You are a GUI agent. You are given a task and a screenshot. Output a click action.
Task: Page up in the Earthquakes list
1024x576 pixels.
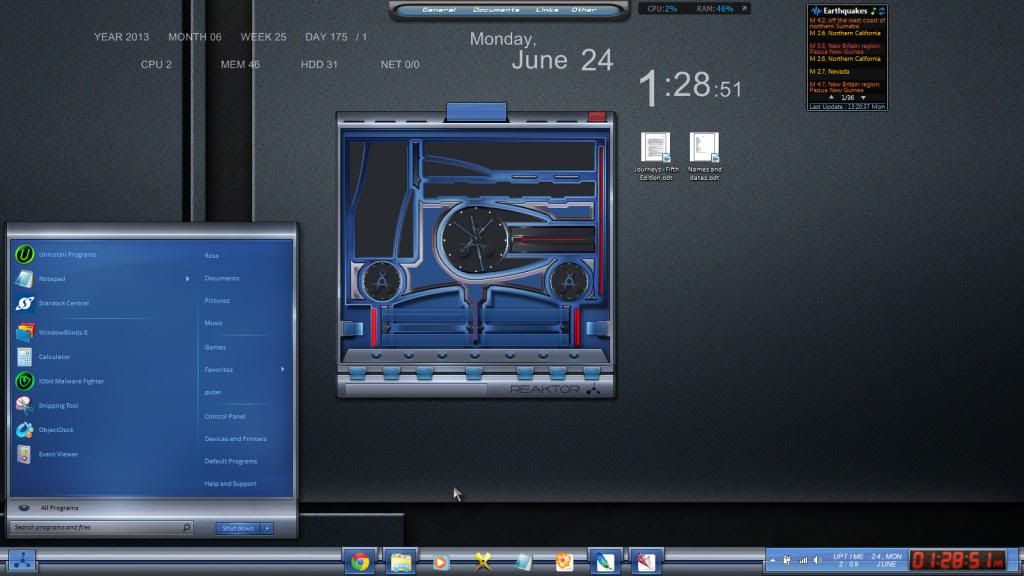[x=831, y=97]
